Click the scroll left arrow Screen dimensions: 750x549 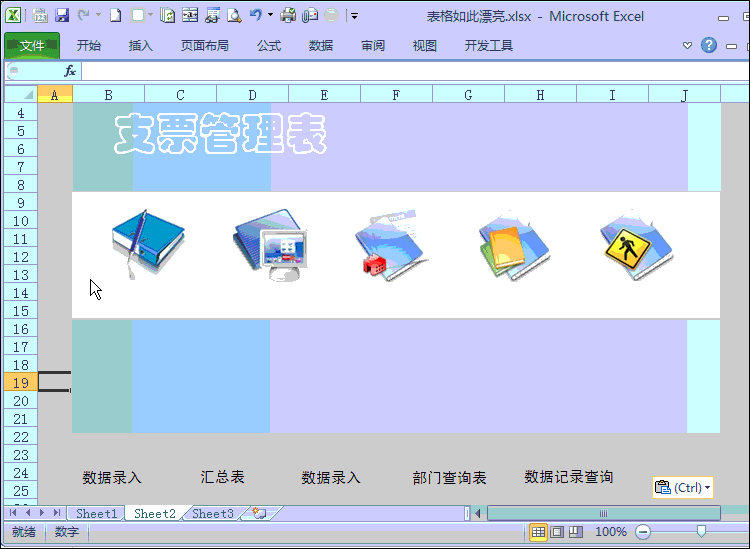(478, 513)
